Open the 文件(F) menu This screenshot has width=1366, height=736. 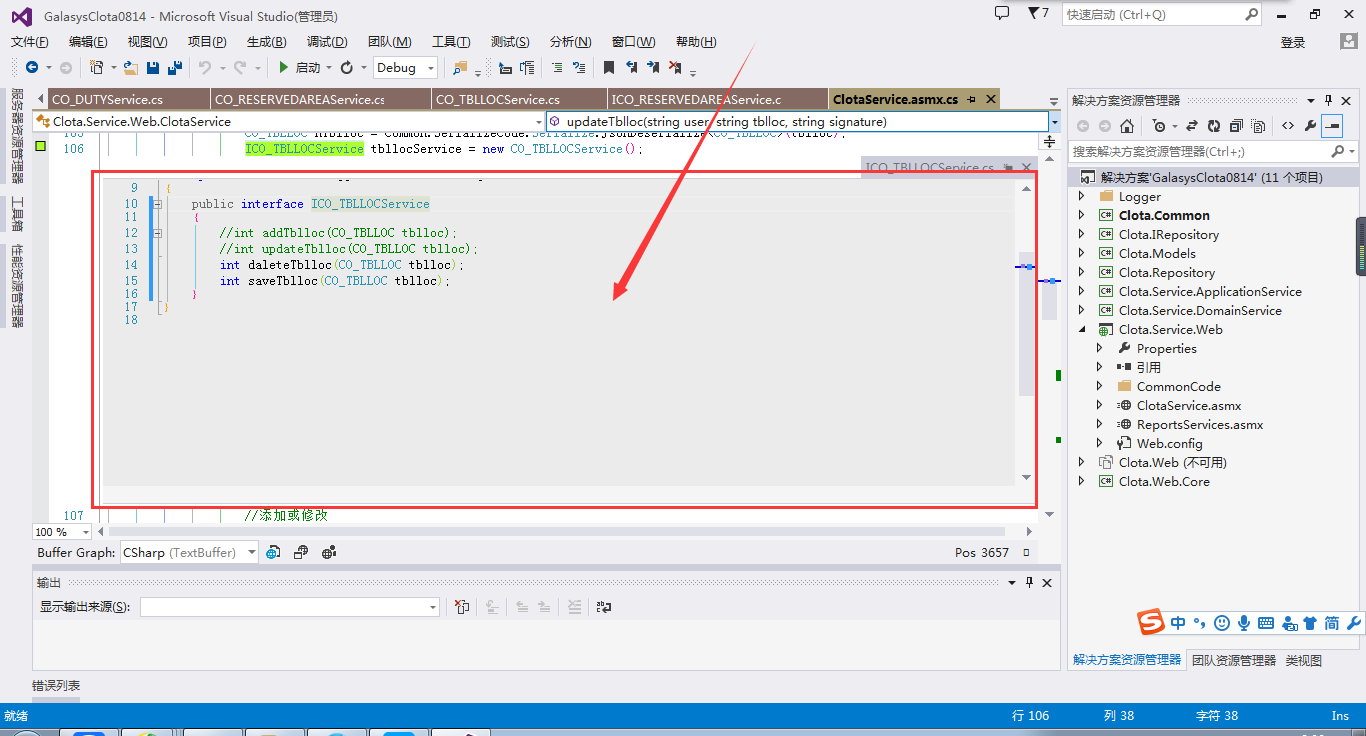click(30, 41)
